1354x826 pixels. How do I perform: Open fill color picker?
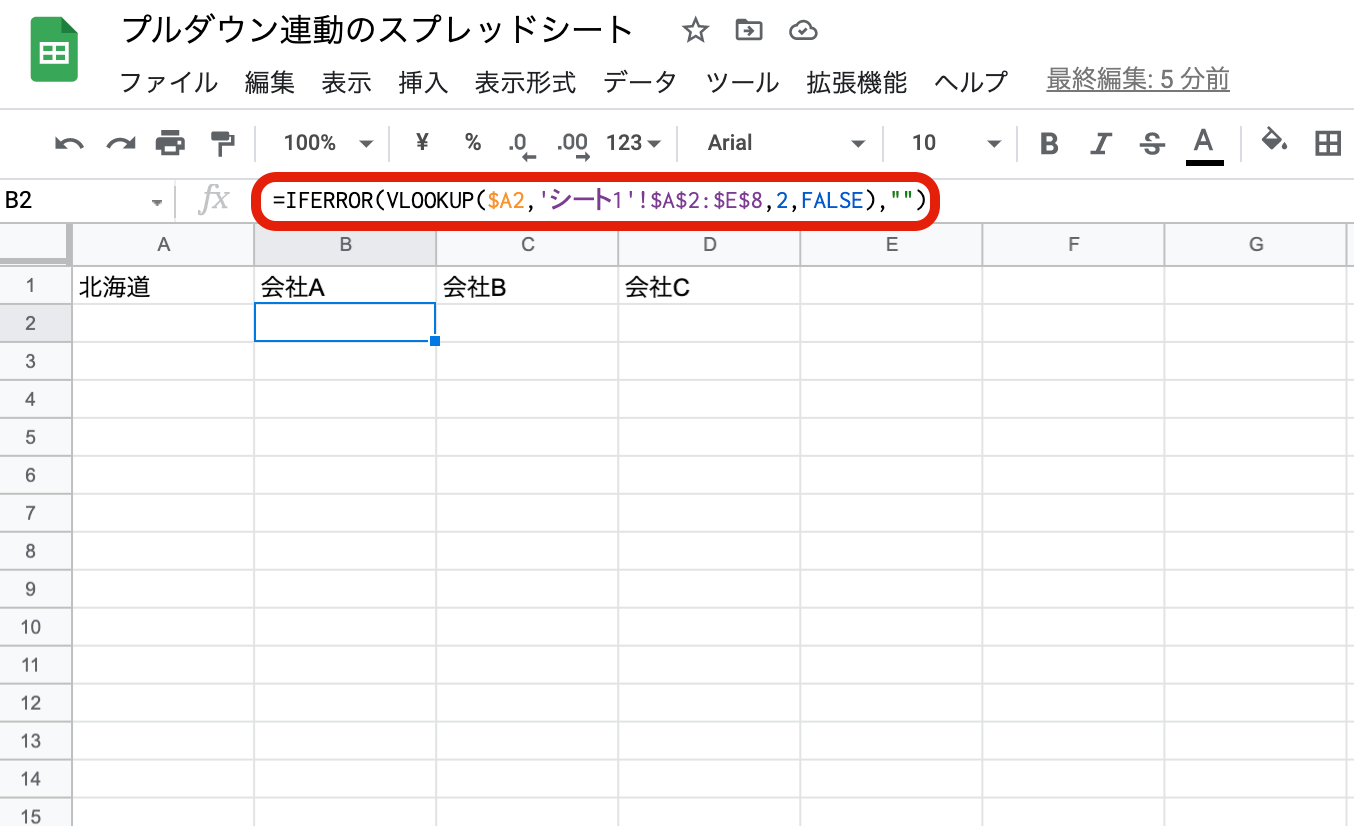coord(1274,141)
